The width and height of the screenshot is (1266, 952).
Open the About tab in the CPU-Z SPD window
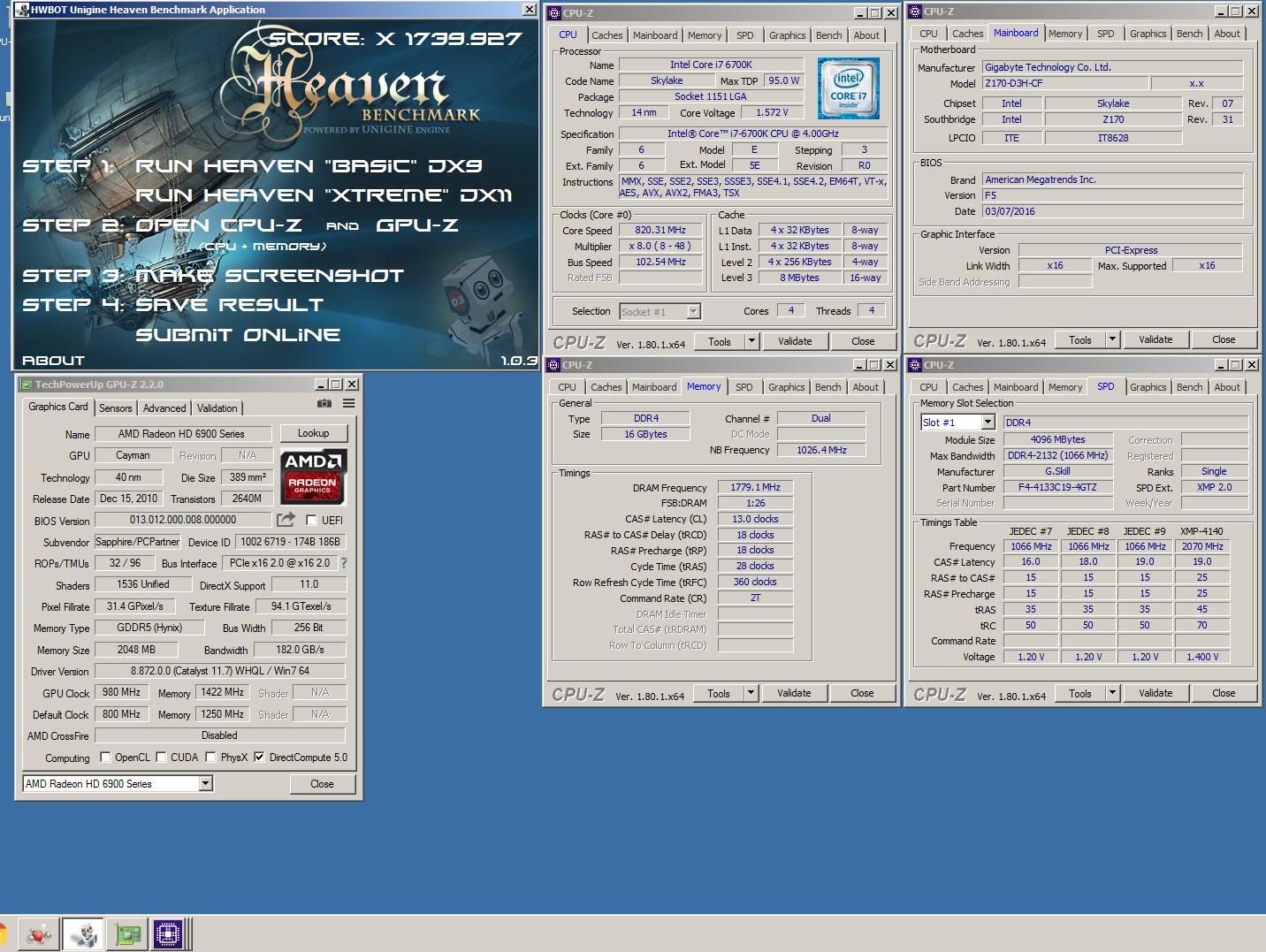coord(1227,387)
